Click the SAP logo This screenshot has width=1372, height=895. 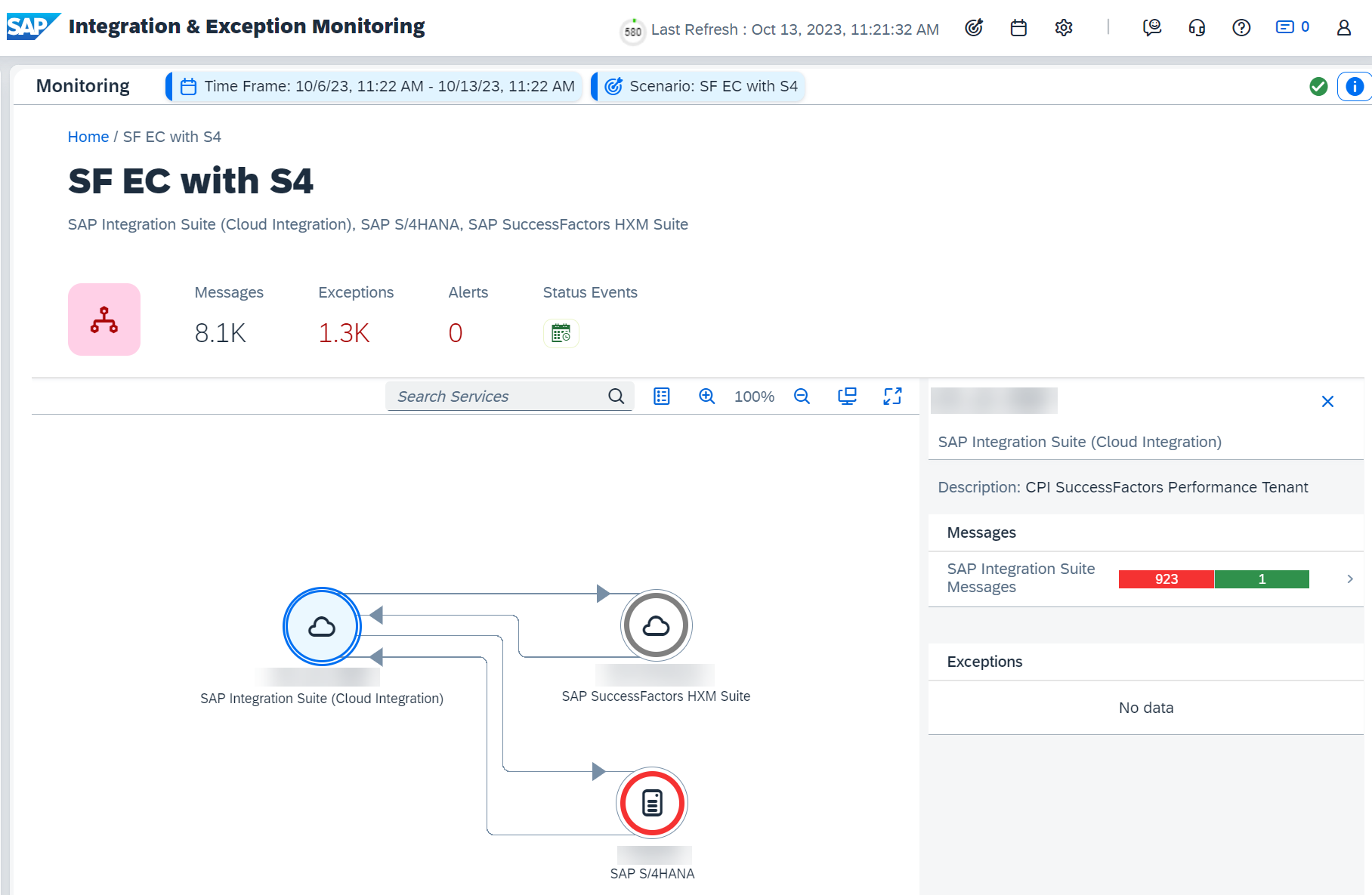33,26
